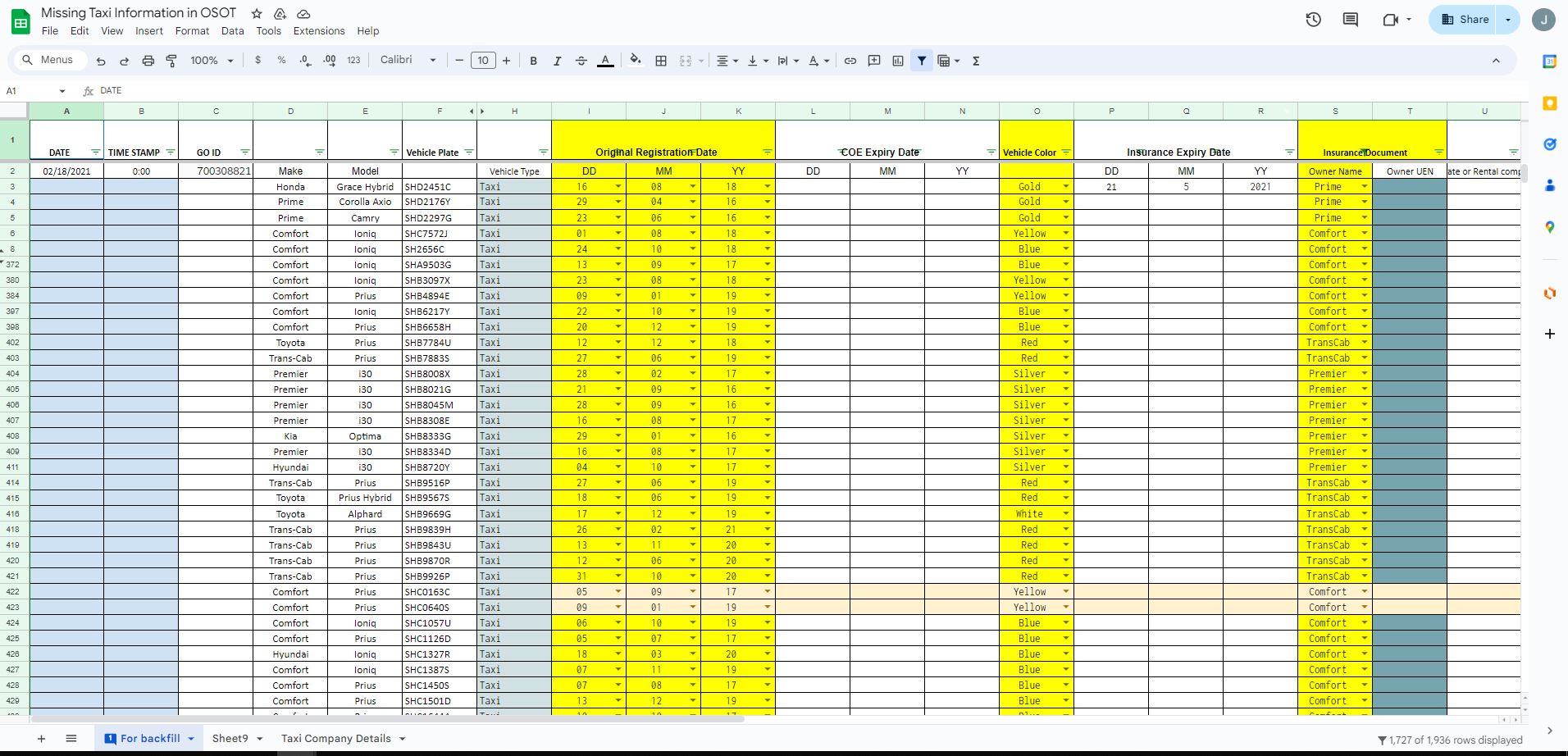1568x756 pixels.
Task: Decrease decimal places
Action: 305,61
